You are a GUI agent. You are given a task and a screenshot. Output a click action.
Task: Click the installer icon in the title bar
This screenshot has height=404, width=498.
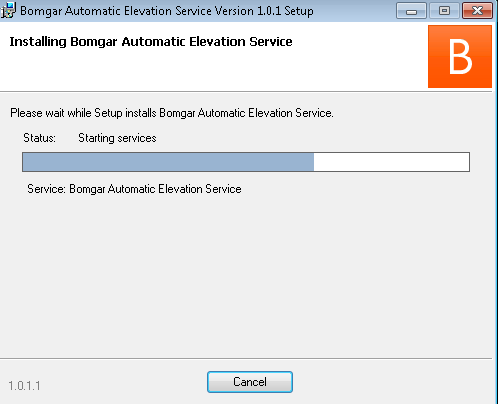8,10
